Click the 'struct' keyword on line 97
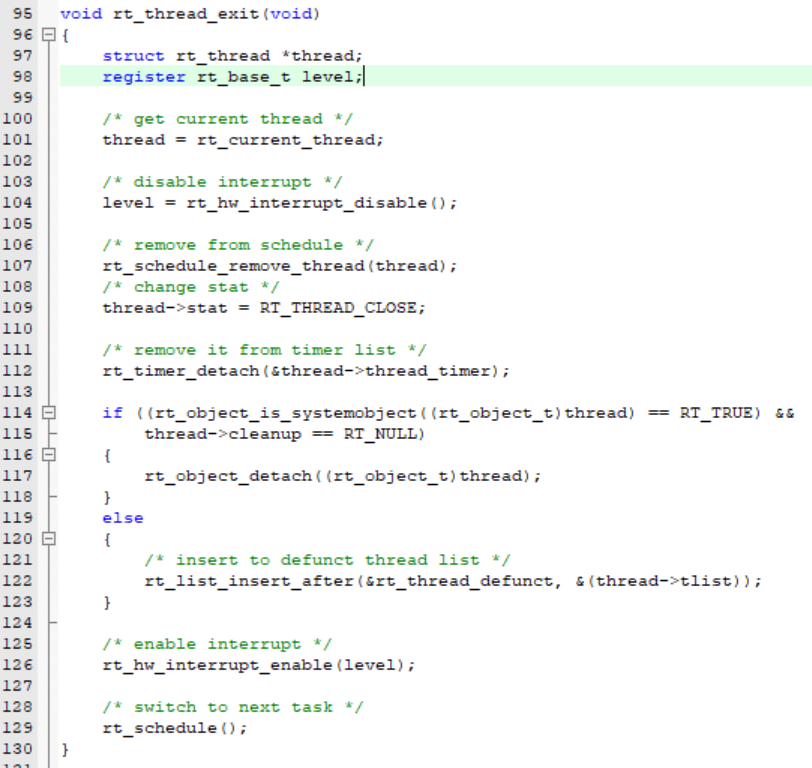 [x=133, y=56]
